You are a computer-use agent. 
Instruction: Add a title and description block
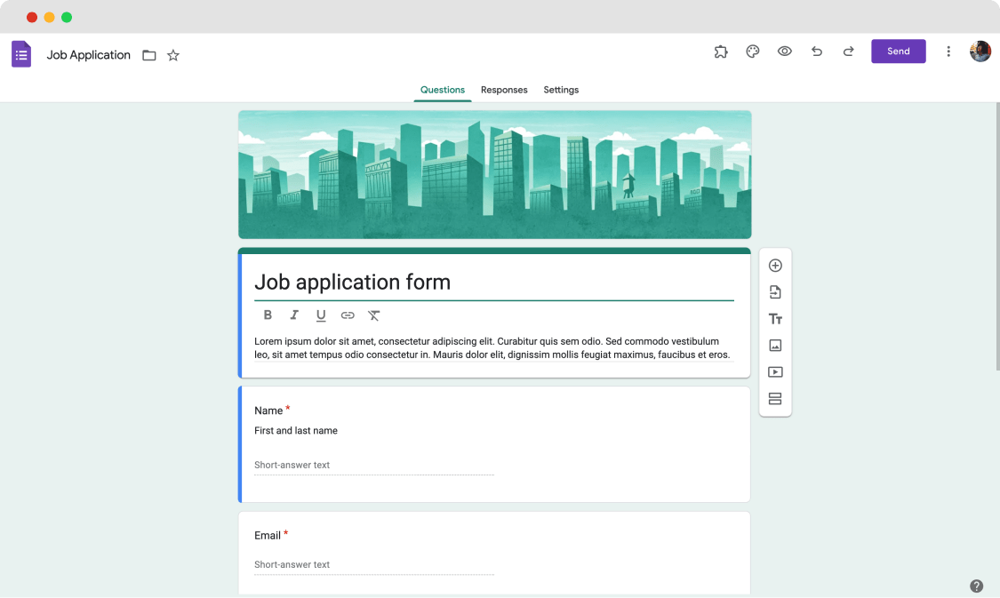(775, 318)
